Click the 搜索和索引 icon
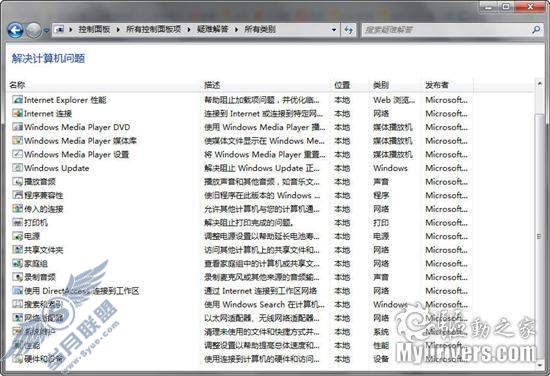550x376 pixels. click(17, 304)
